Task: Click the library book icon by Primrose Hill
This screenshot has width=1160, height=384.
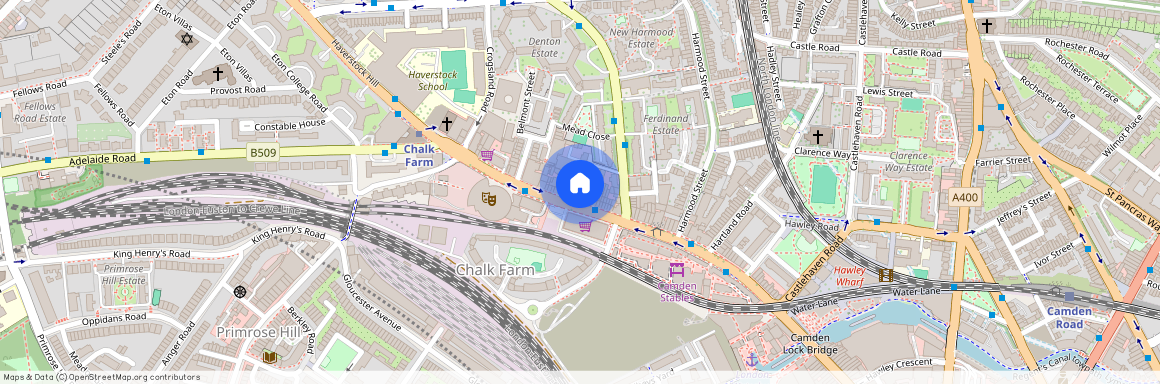Action: click(x=270, y=357)
